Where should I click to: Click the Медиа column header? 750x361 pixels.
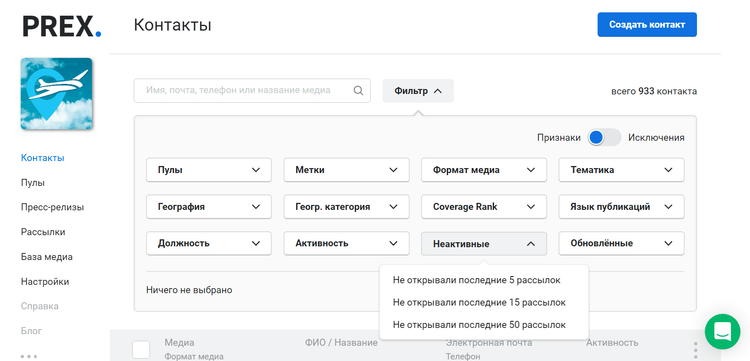[179, 343]
